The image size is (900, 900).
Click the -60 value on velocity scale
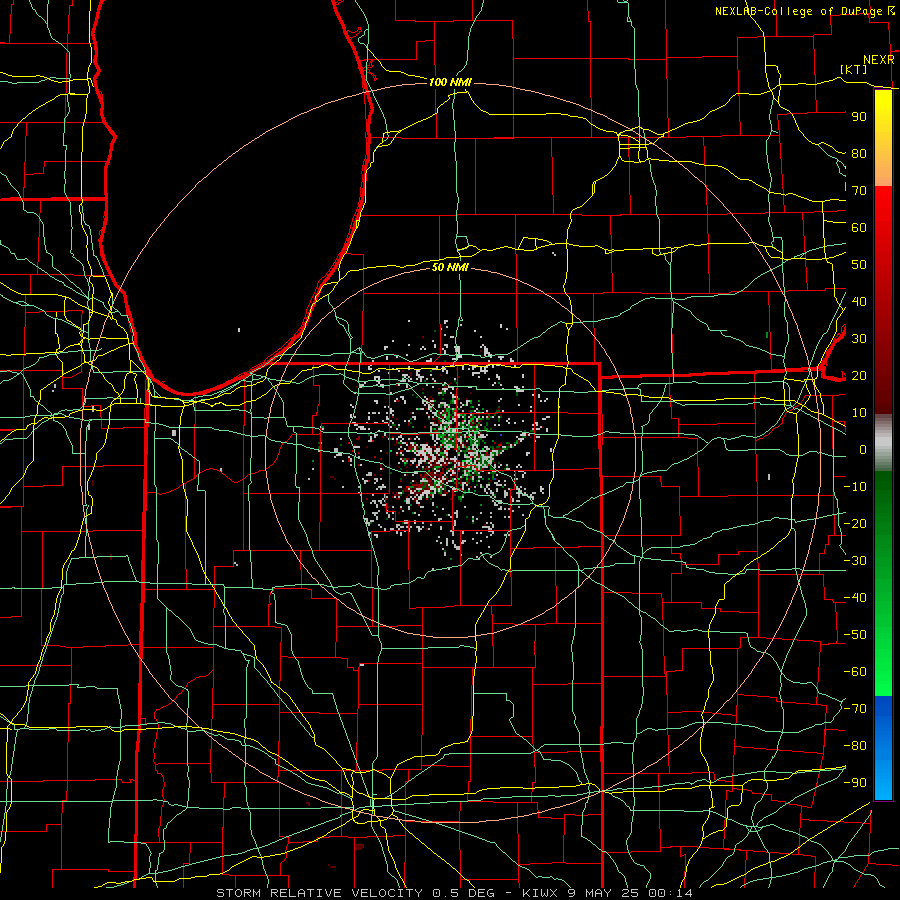[x=855, y=672]
